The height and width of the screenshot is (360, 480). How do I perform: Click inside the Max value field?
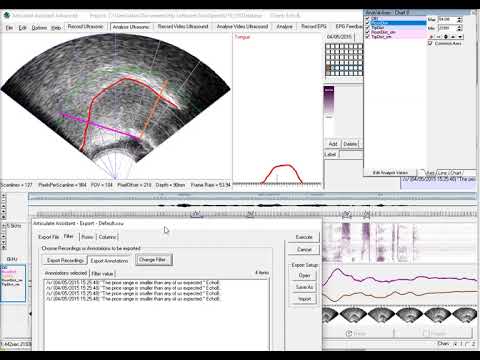coord(447,20)
